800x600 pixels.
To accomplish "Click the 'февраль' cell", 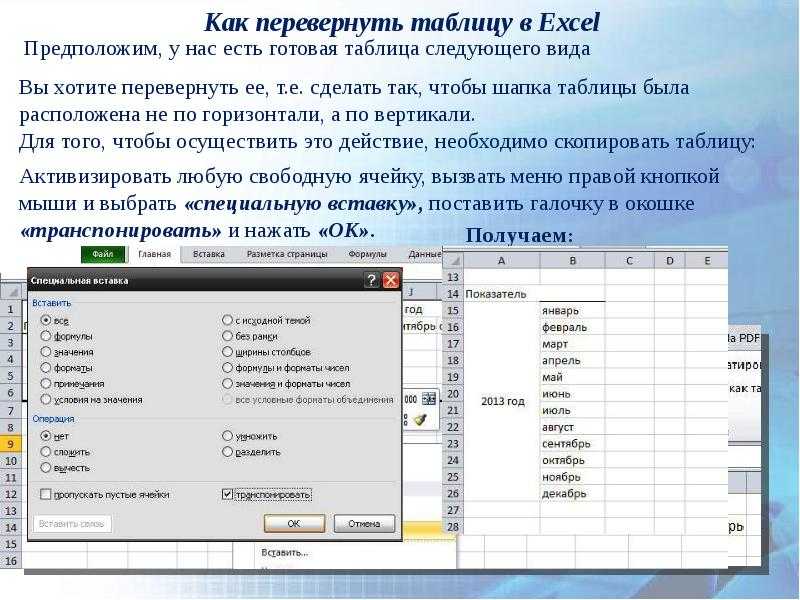I will click(x=572, y=327).
